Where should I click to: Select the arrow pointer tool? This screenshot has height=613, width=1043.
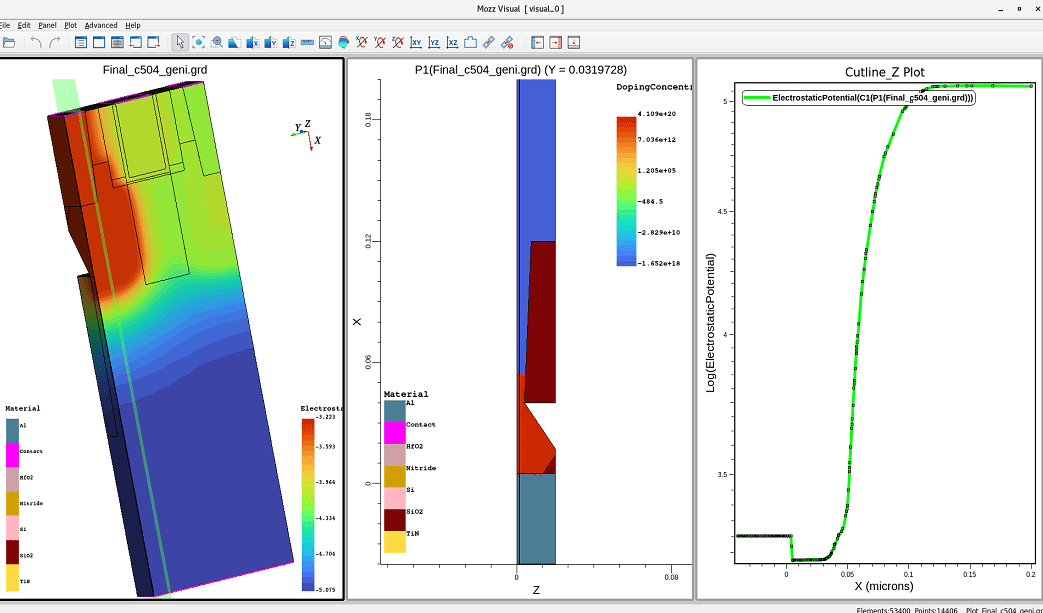[x=180, y=43]
